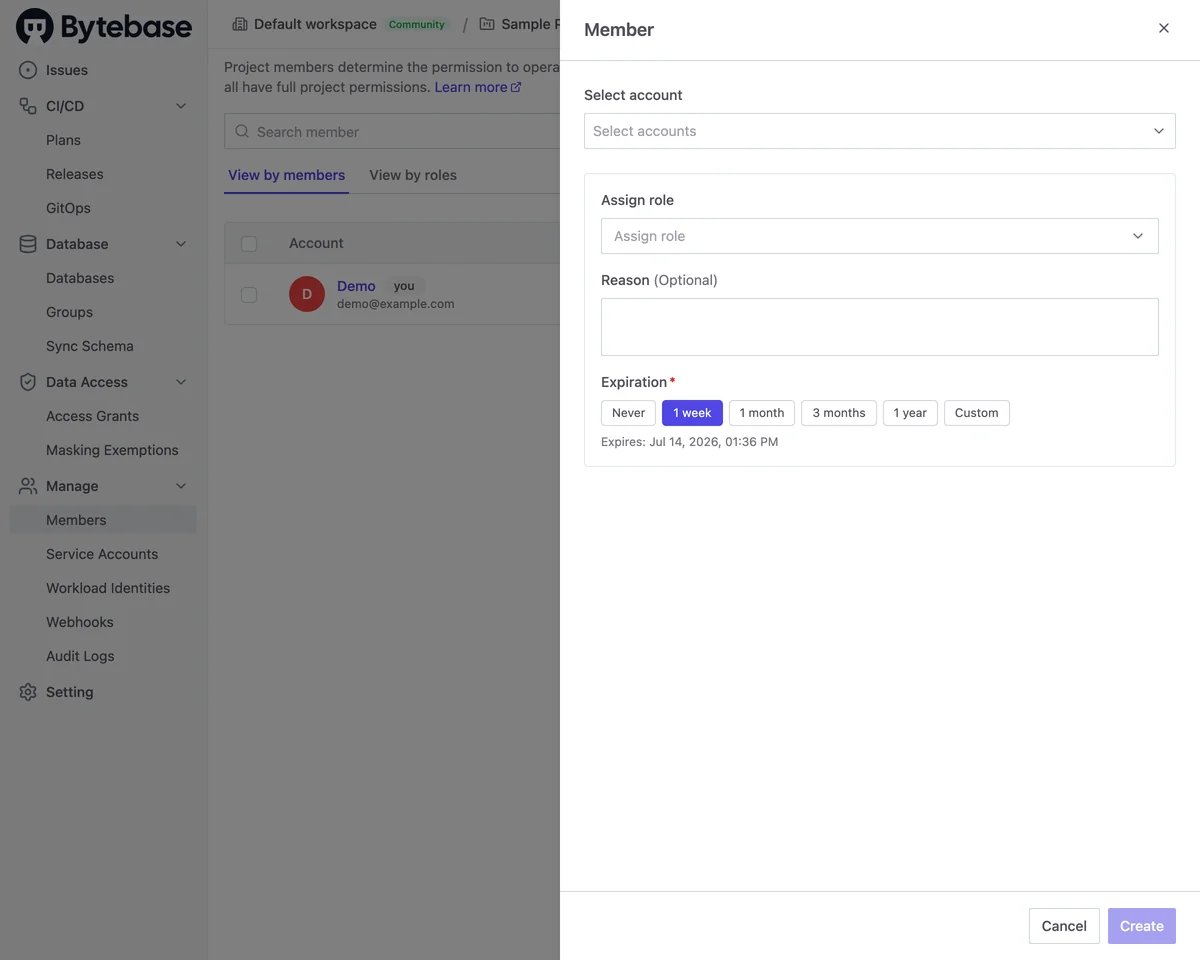Close the Member drawer with X
Viewport: 1200px width, 960px height.
(1164, 28)
